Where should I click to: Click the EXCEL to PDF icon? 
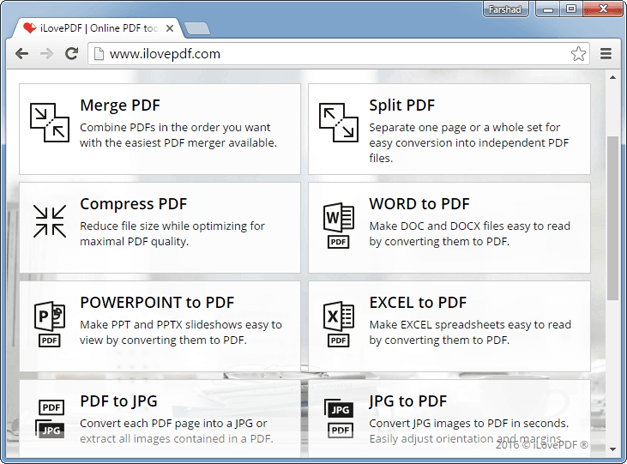[x=339, y=324]
